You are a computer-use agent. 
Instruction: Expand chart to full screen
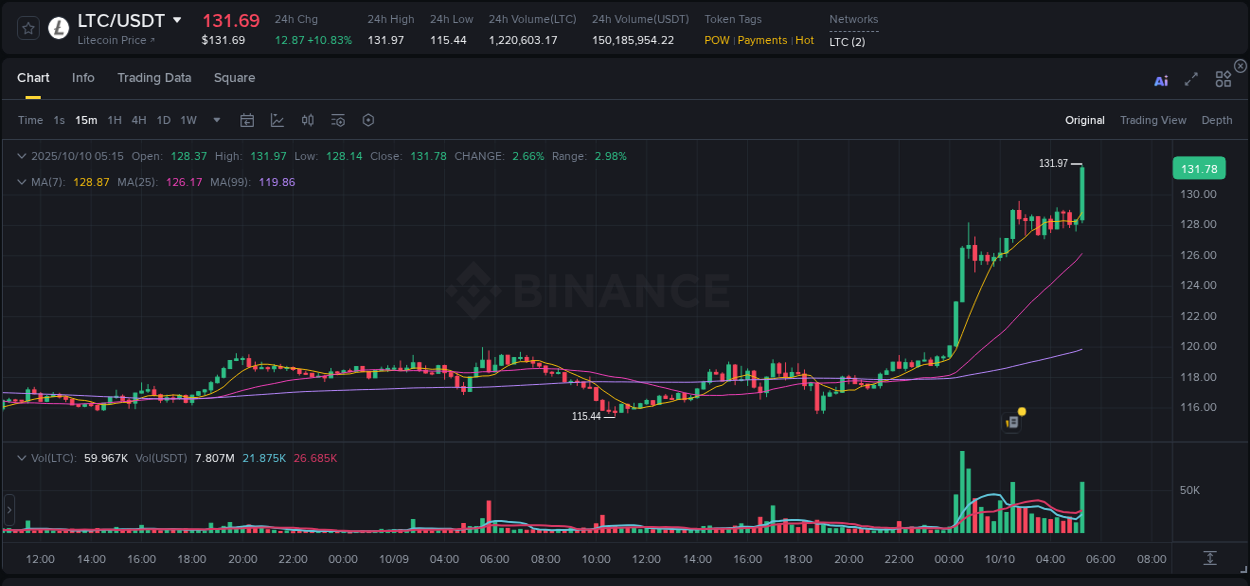click(1190, 80)
